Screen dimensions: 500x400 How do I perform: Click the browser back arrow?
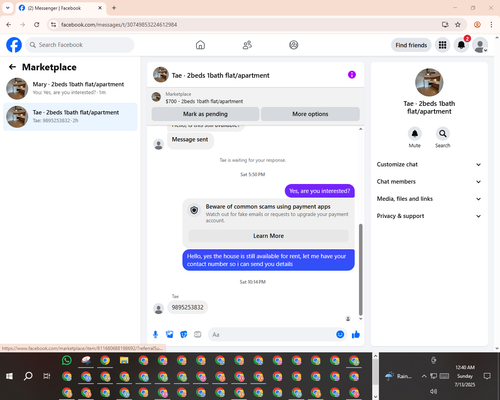(x=9, y=25)
